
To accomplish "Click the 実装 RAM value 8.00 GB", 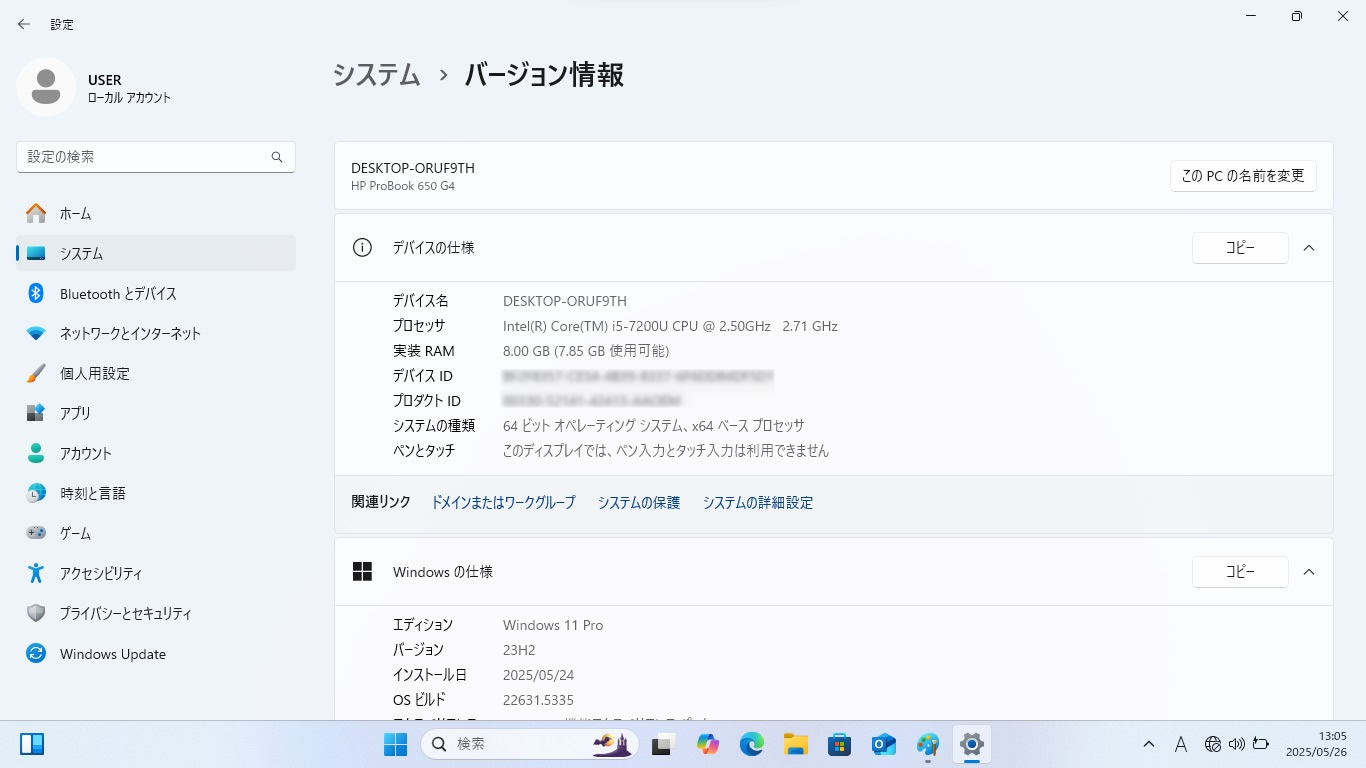I will pyautogui.click(x=586, y=351).
